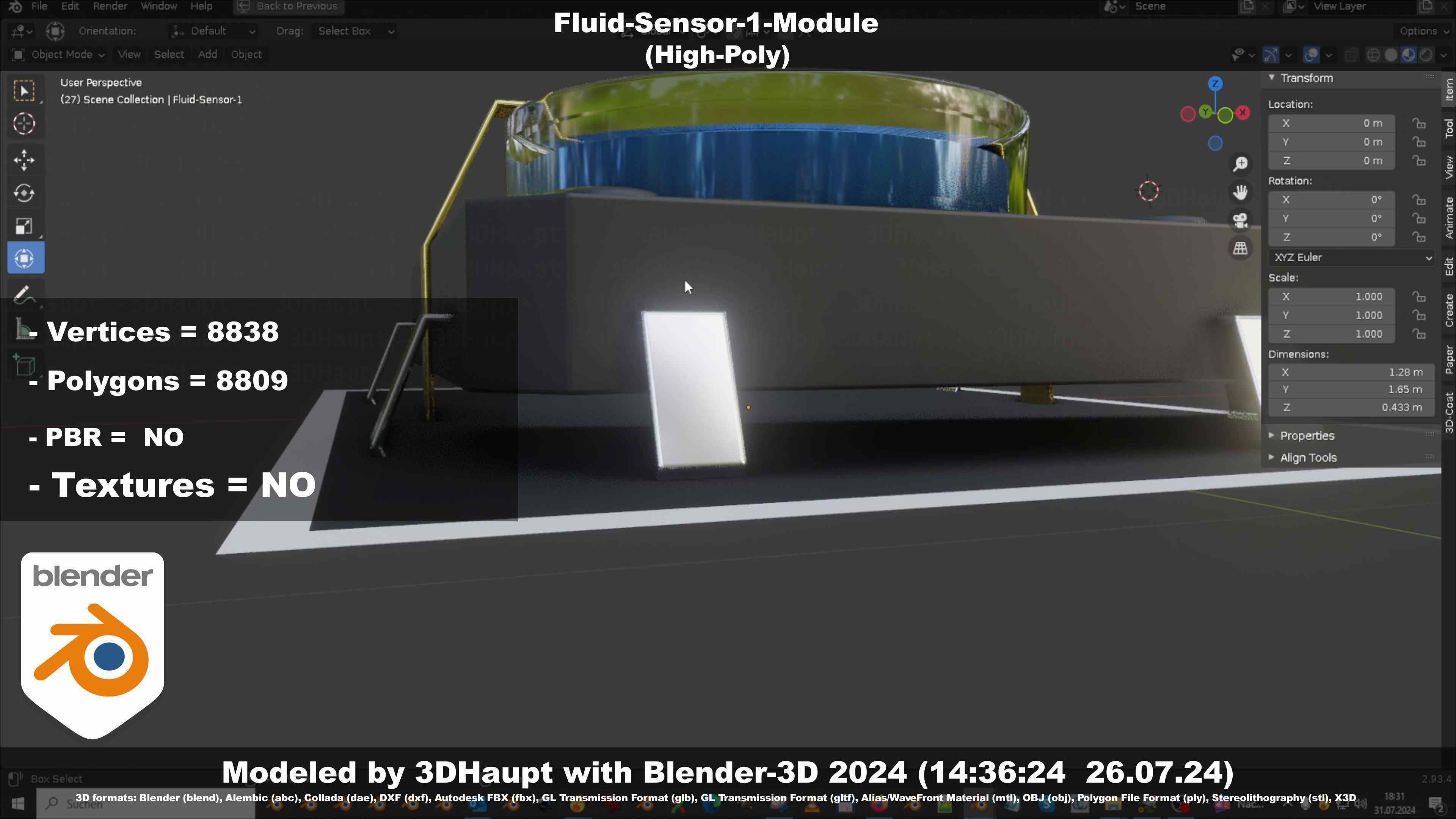Activate the 3D Cursor tool
This screenshot has height=819, width=1456.
[x=24, y=123]
